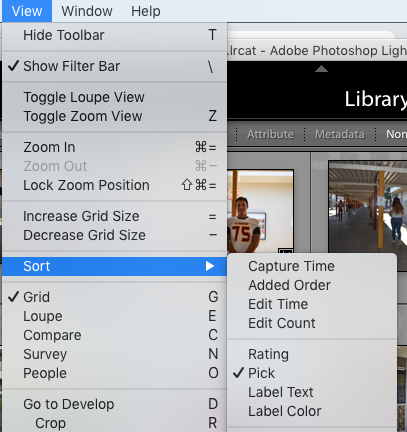407x432 pixels.
Task: Click the thumbnail badge icon on the football player photo
Action: click(286, 250)
